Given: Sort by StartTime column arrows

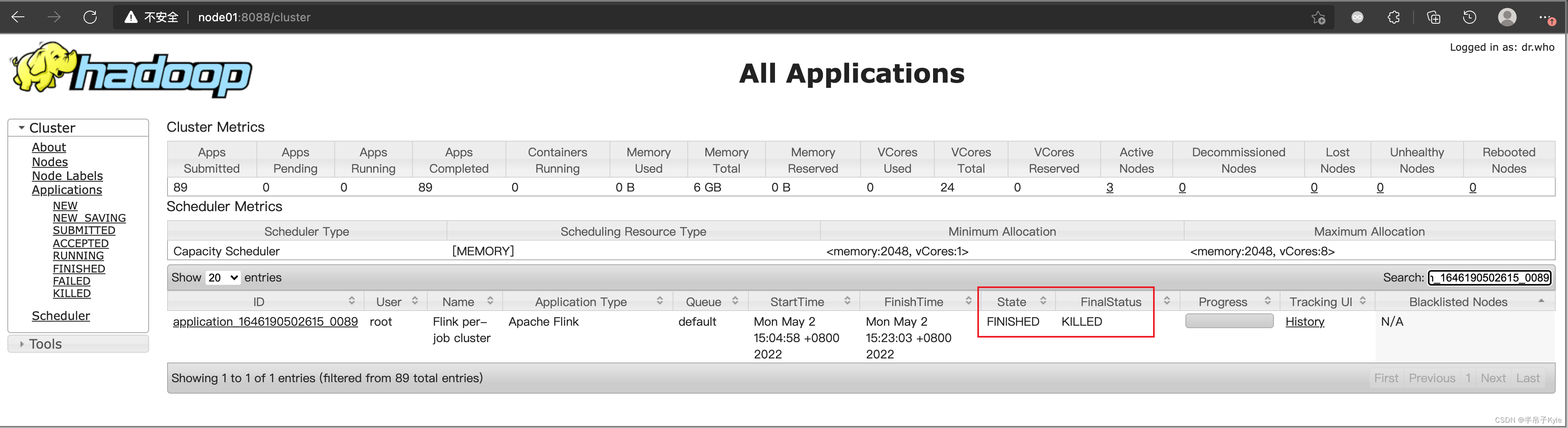Looking at the screenshot, I should click(847, 301).
